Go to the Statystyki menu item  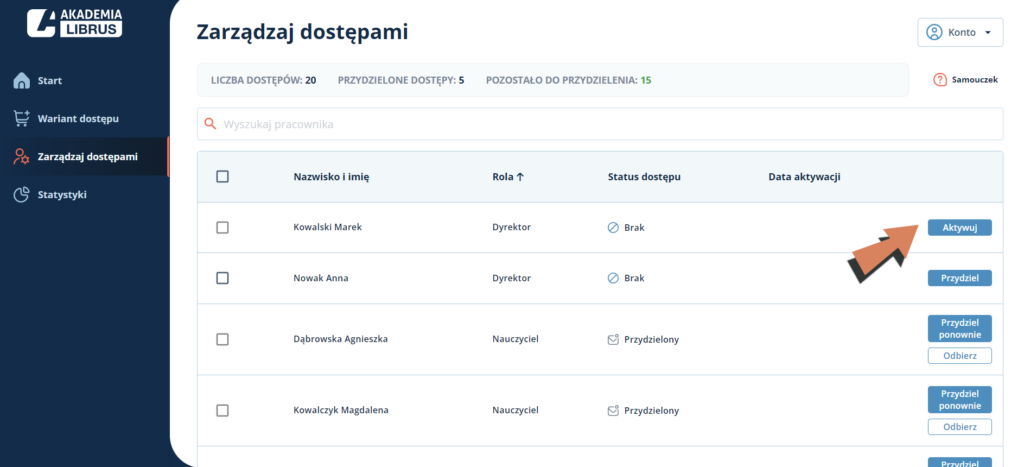coord(62,195)
